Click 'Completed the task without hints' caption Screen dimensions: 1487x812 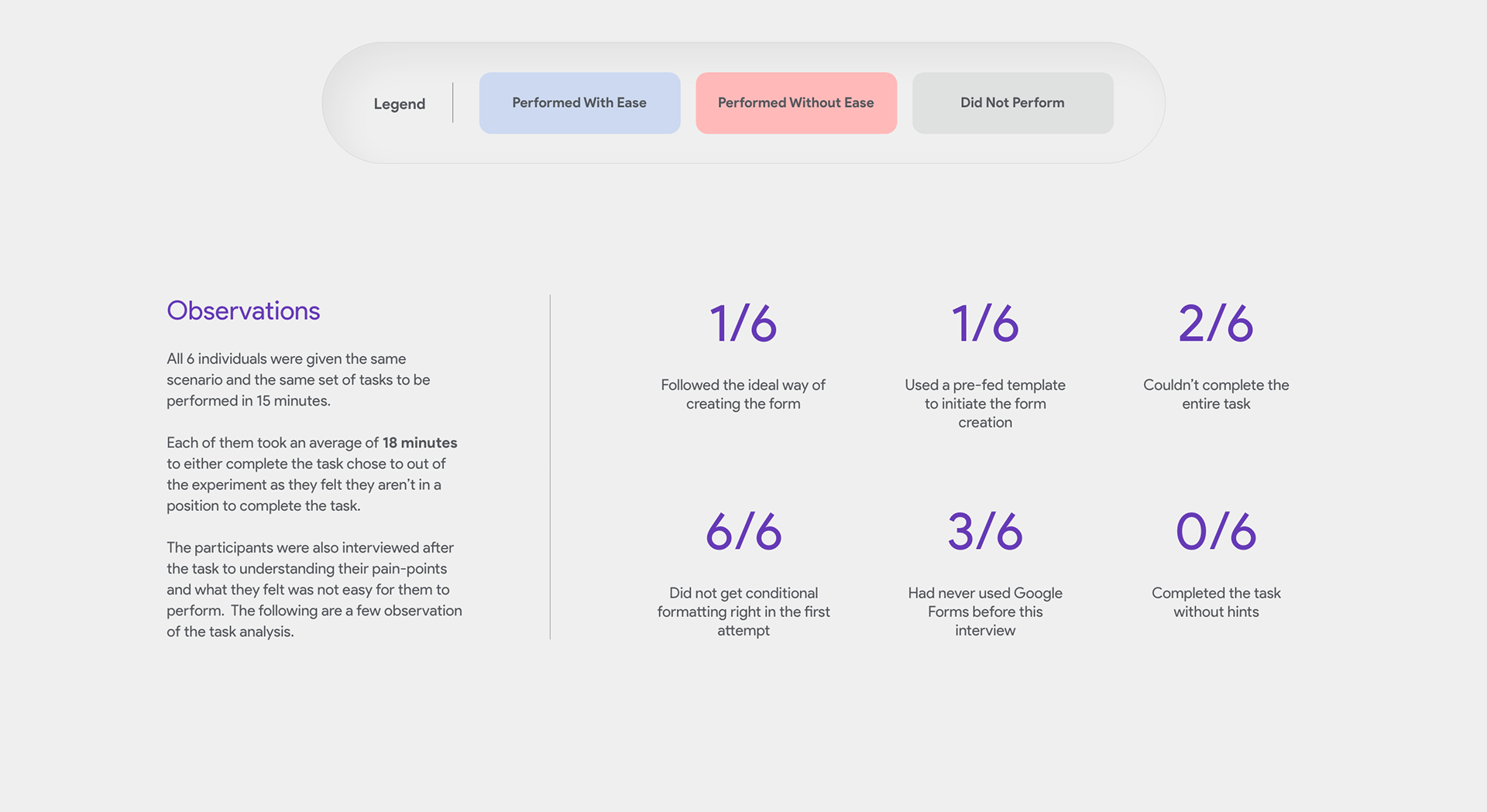pyautogui.click(x=1215, y=602)
